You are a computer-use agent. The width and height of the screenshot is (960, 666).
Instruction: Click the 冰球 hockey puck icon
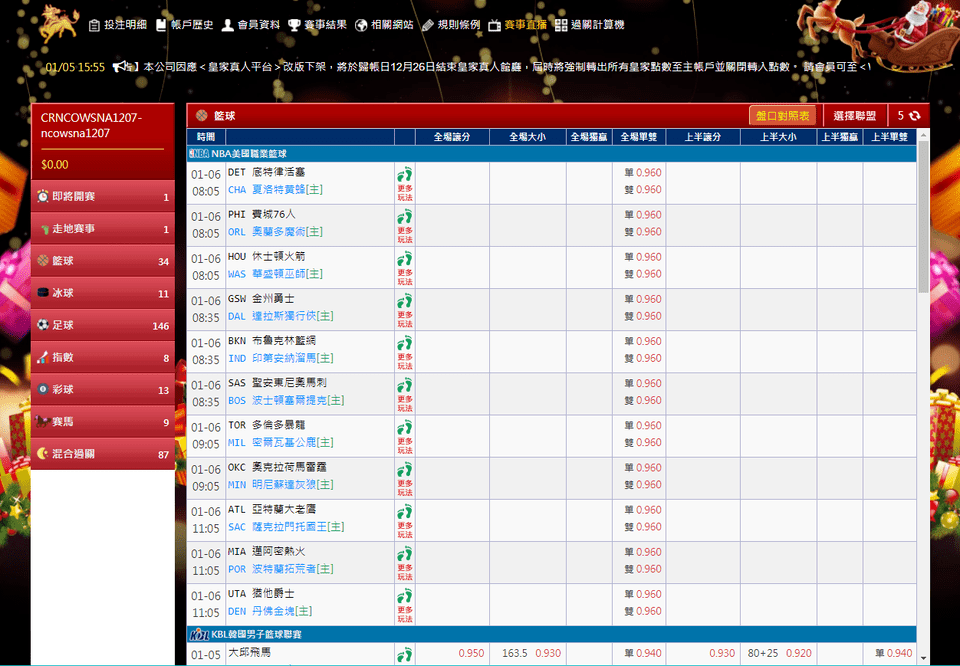click(43, 293)
